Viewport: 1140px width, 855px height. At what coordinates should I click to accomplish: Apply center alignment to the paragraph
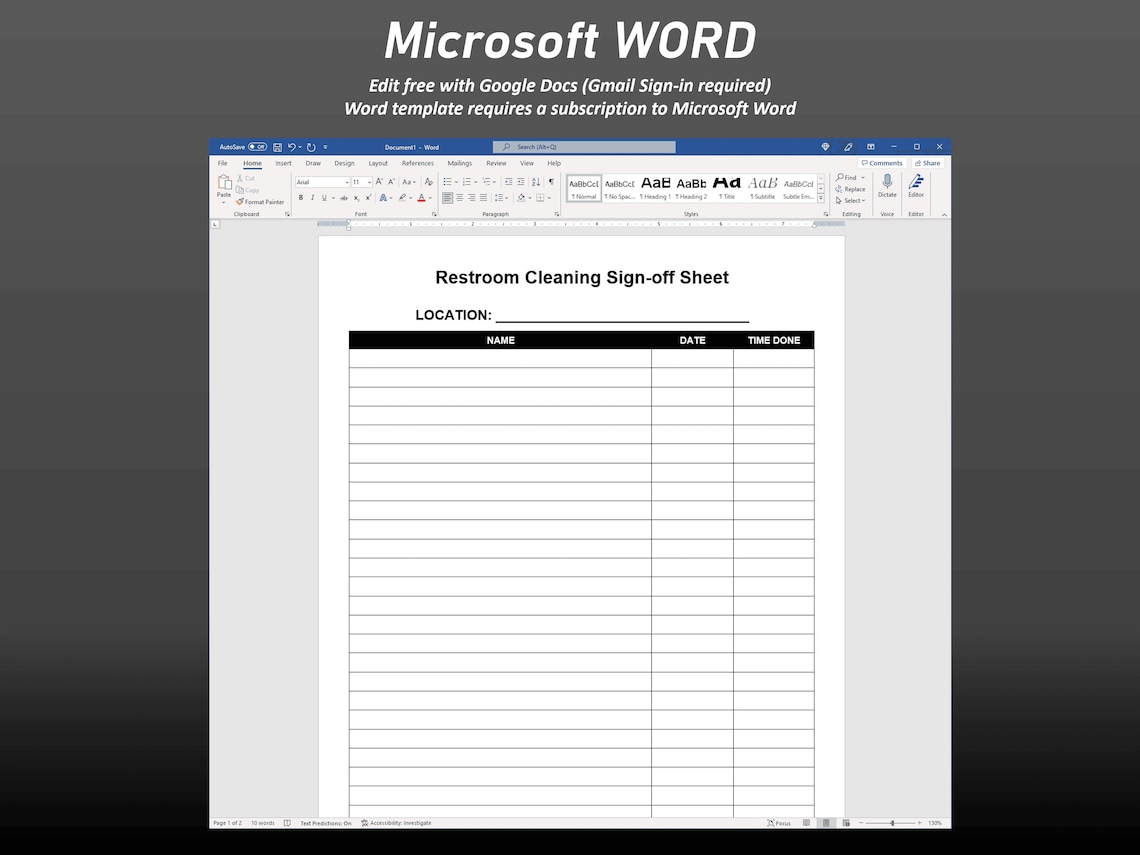click(460, 197)
